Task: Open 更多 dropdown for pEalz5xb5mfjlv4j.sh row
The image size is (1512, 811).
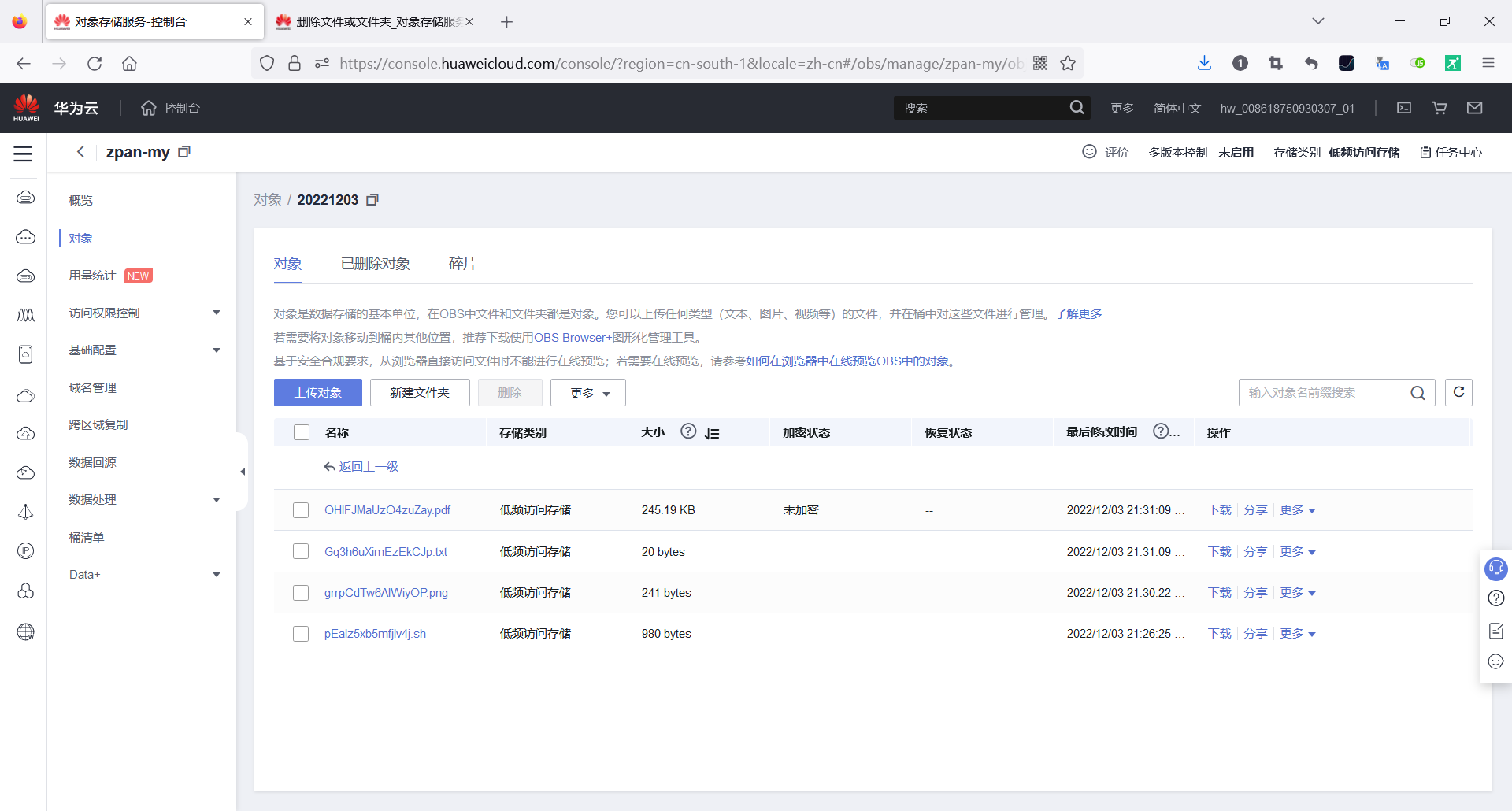Action: pyautogui.click(x=1298, y=634)
